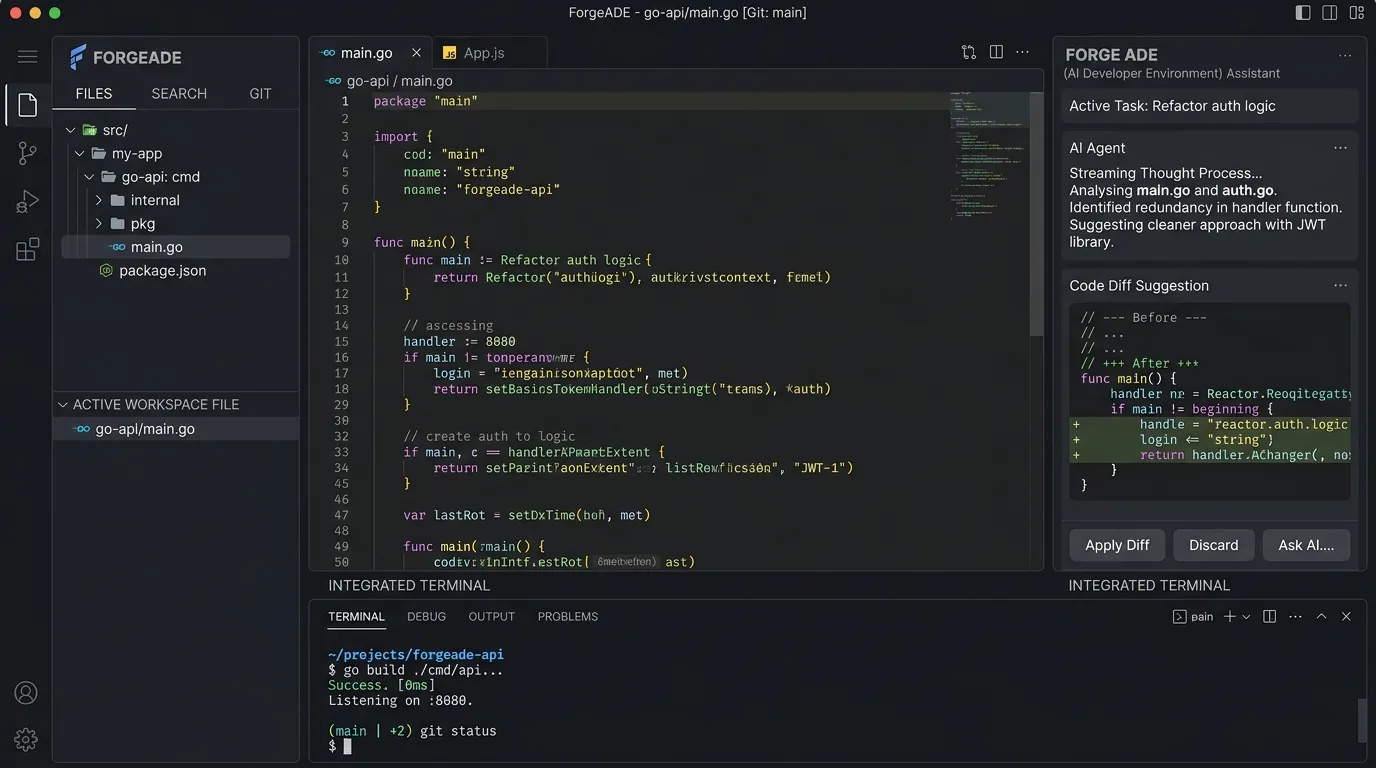Split the terminal panel
This screenshot has height=768, width=1376.
point(1270,617)
